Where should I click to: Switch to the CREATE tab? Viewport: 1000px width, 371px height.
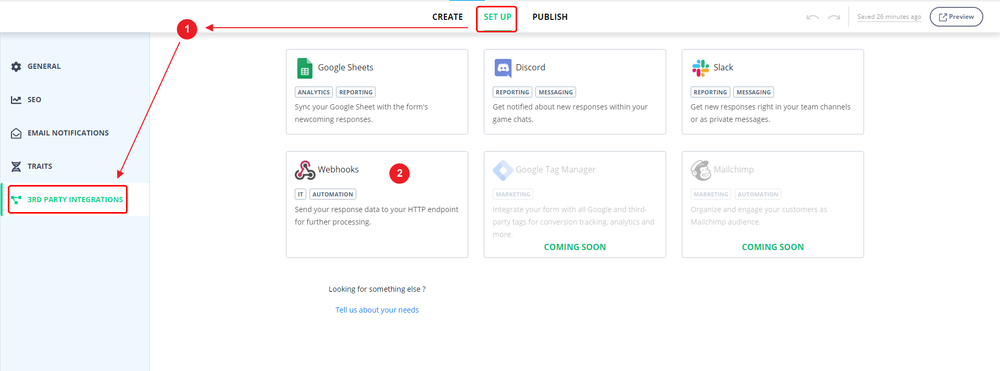(448, 17)
